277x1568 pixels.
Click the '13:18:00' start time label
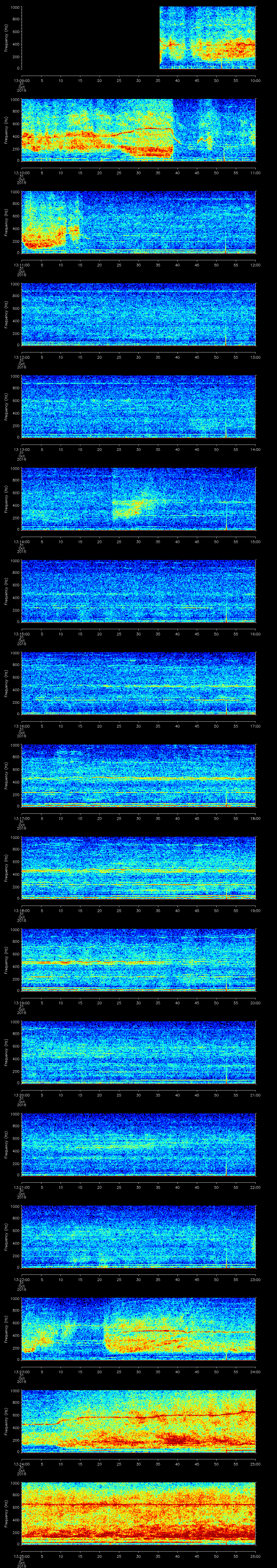pos(21,910)
